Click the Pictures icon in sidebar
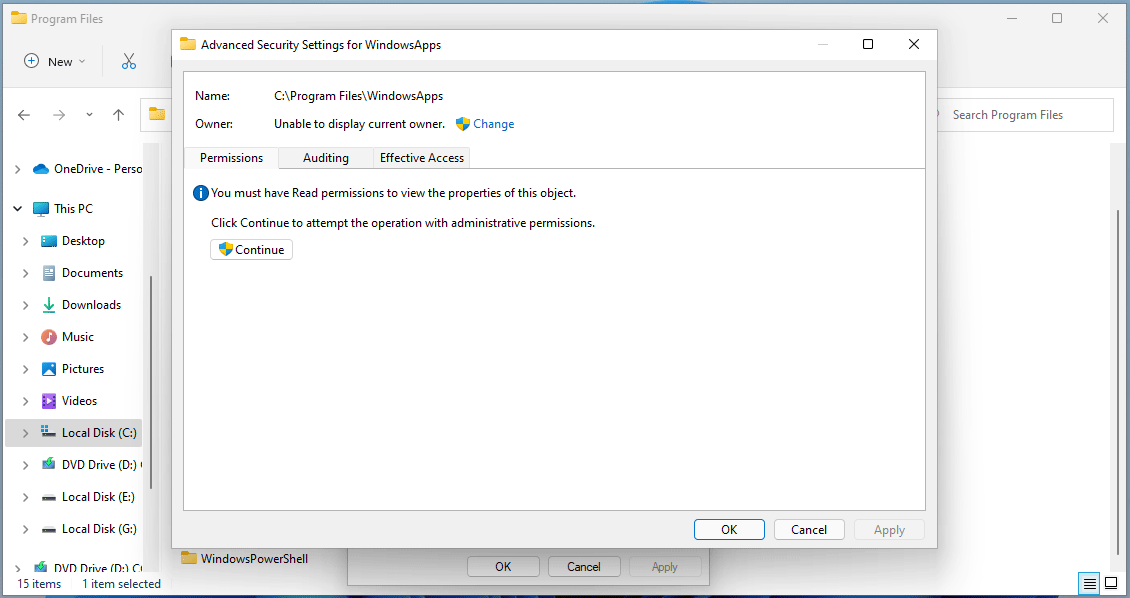This screenshot has width=1130, height=598. [49, 369]
